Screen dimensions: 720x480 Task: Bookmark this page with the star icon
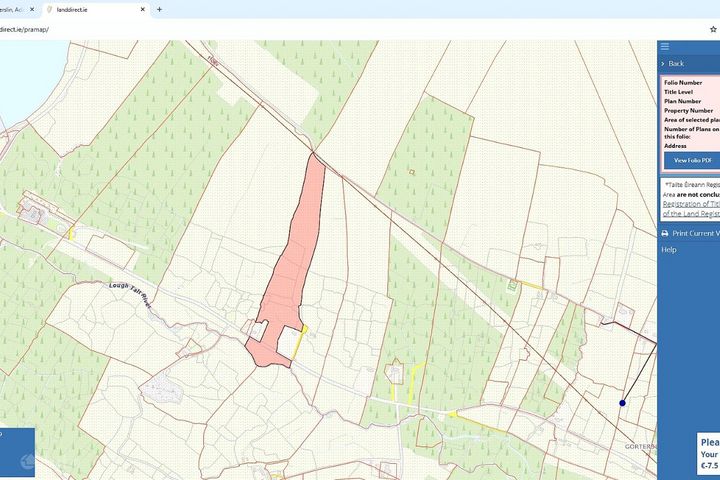pyautogui.click(x=714, y=29)
